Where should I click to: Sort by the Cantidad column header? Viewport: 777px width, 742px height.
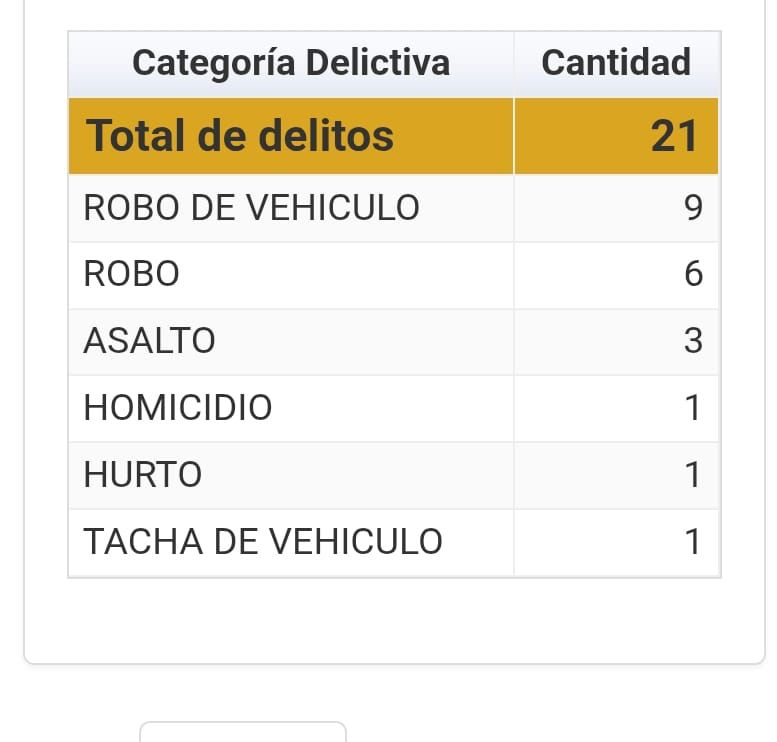(x=615, y=63)
